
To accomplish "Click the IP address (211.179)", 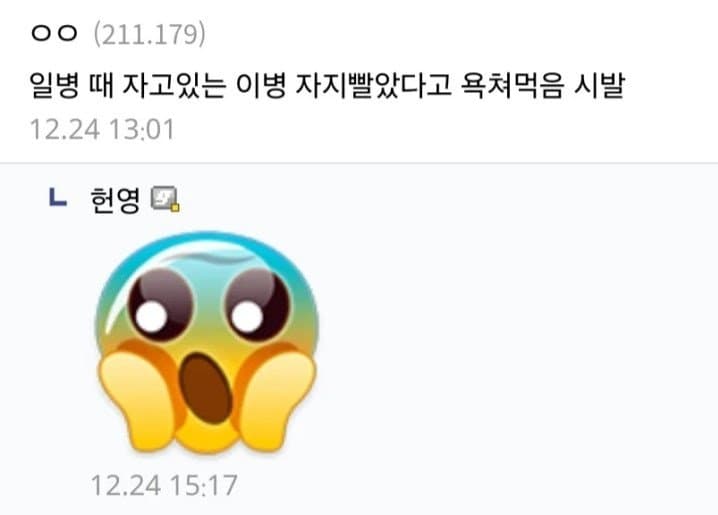I will coord(150,35).
